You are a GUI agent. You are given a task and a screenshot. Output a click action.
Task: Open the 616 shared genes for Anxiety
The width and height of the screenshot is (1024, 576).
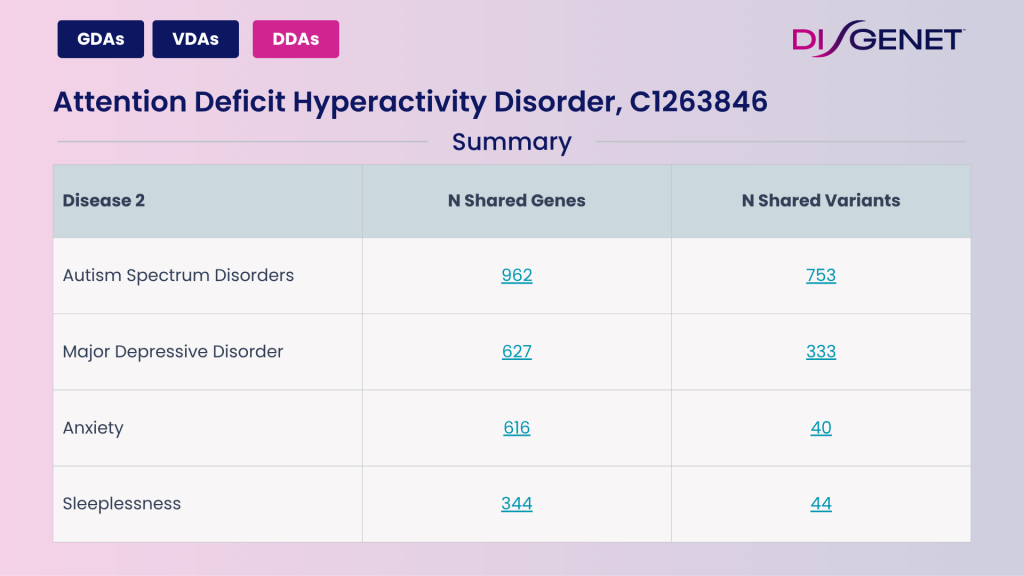tap(516, 427)
